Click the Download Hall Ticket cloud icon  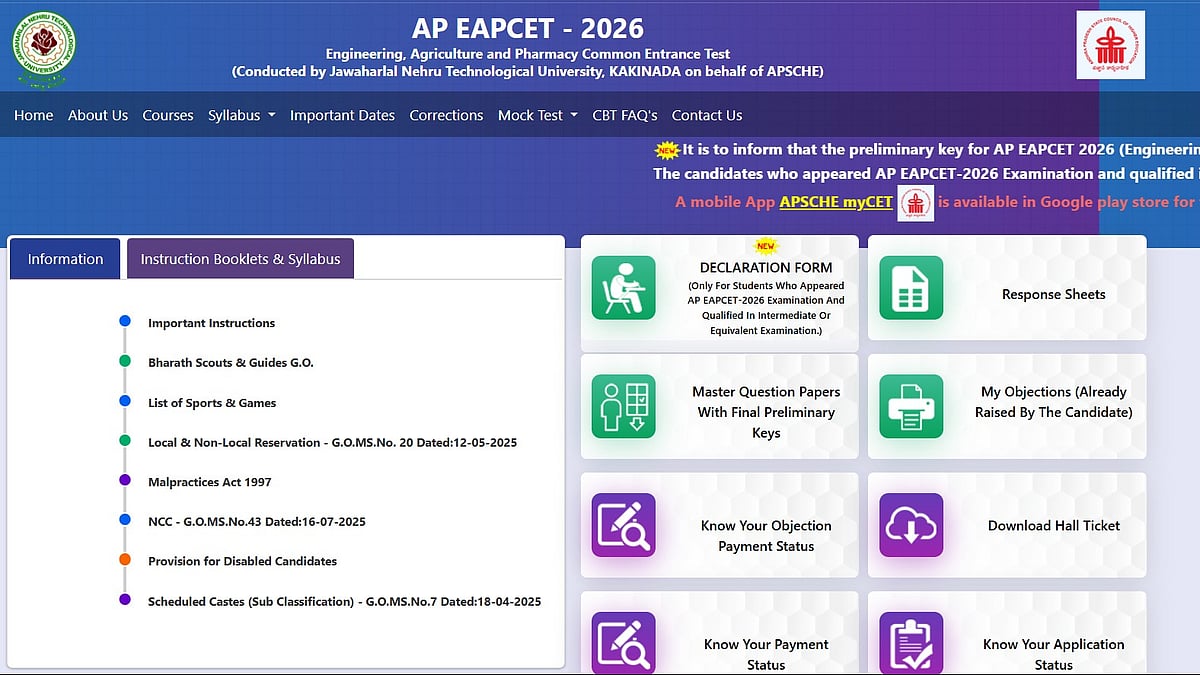click(911, 525)
